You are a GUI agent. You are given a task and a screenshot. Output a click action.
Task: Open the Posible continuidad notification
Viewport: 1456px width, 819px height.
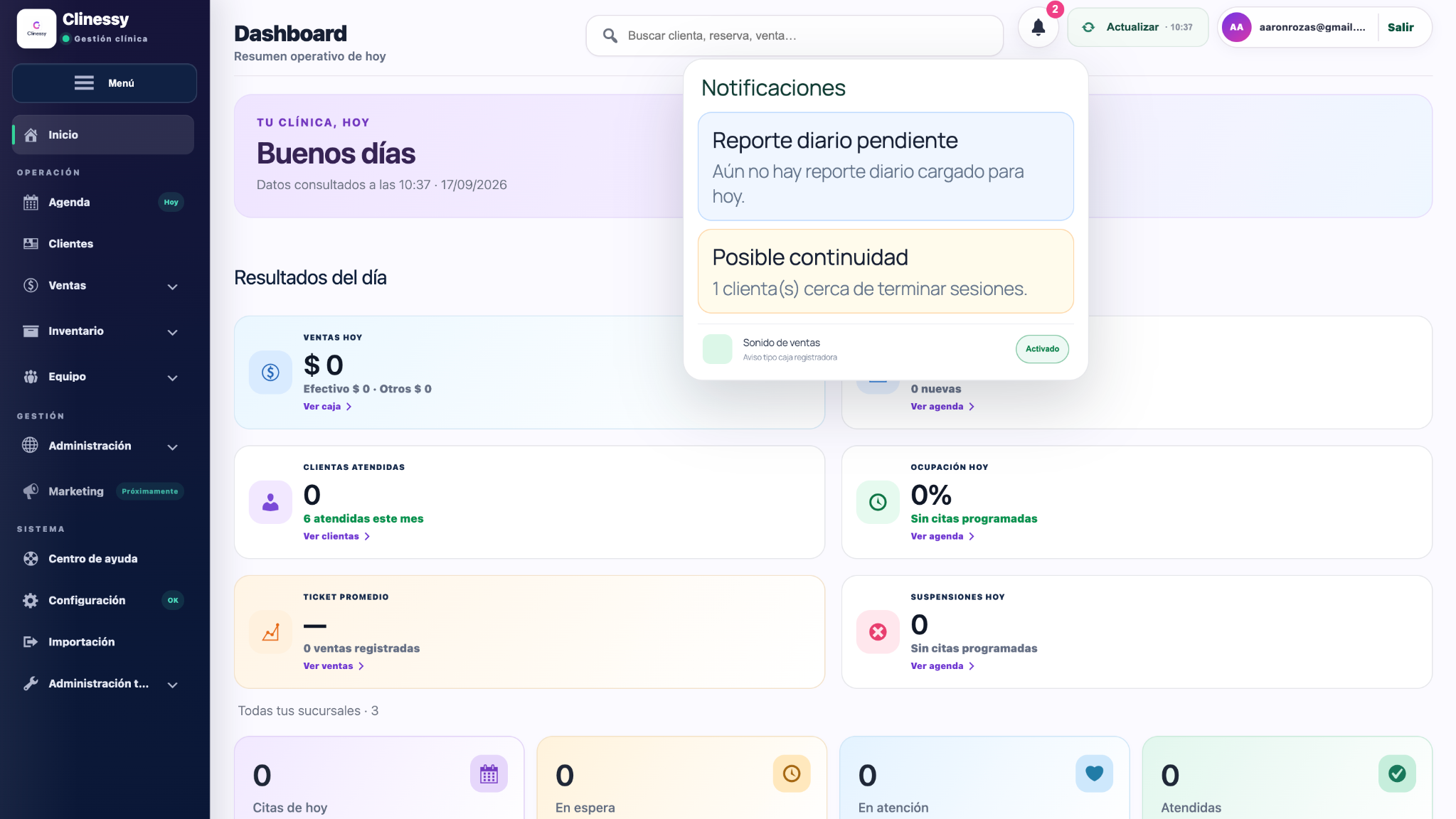886,271
